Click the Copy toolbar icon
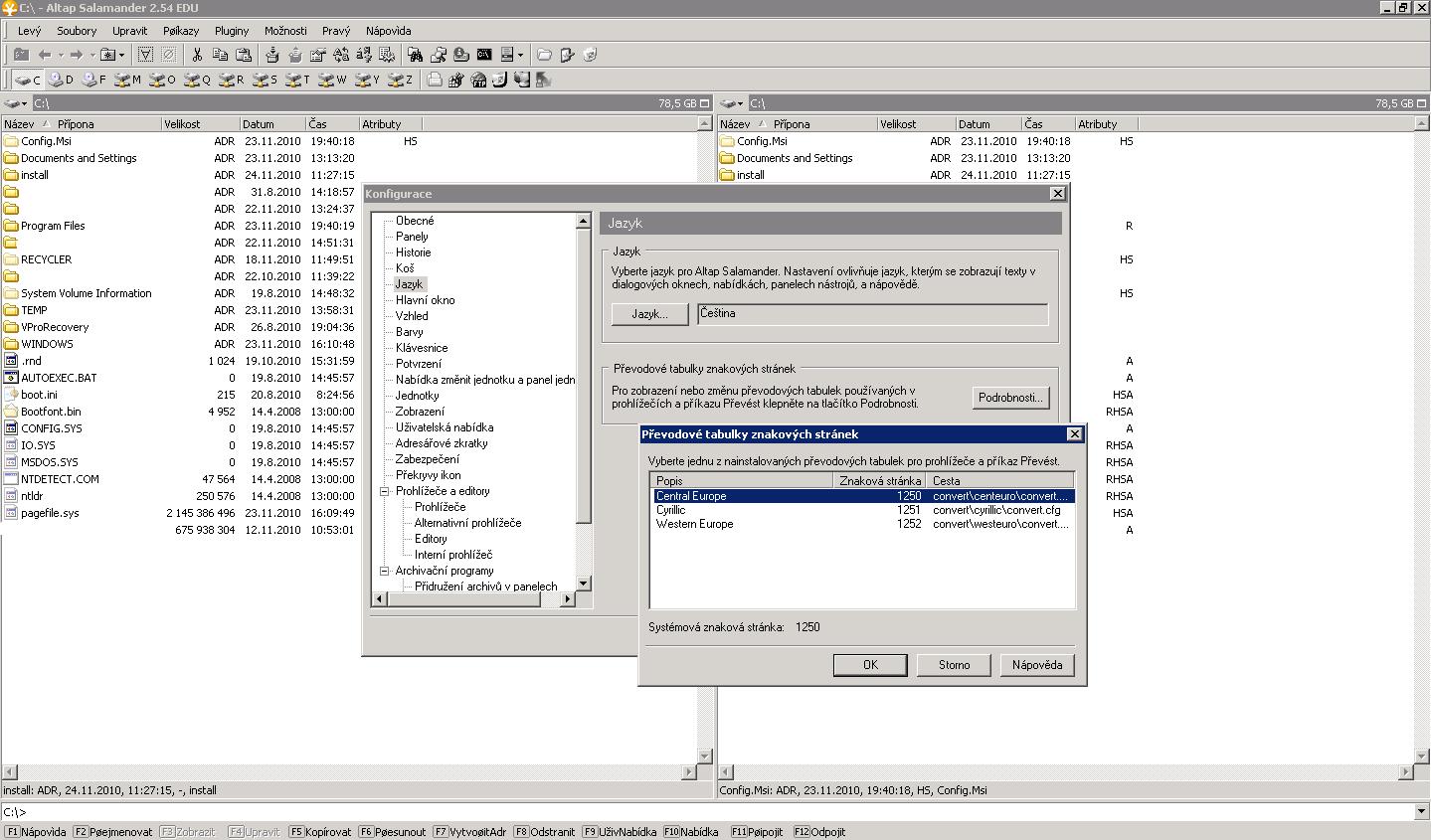This screenshot has width=1431, height=840. (x=220, y=55)
